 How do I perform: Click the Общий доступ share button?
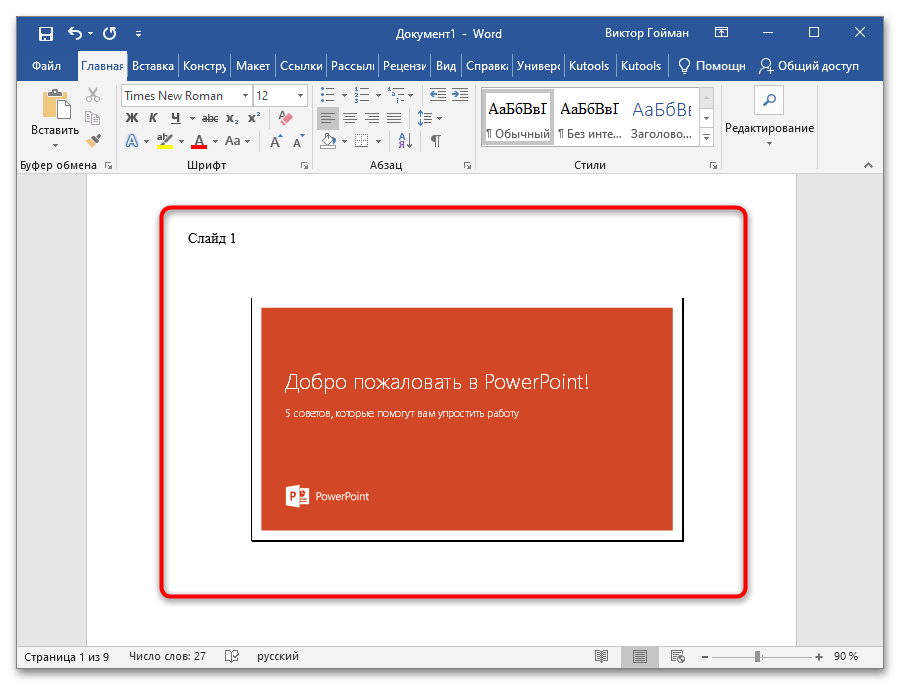pyautogui.click(x=808, y=66)
